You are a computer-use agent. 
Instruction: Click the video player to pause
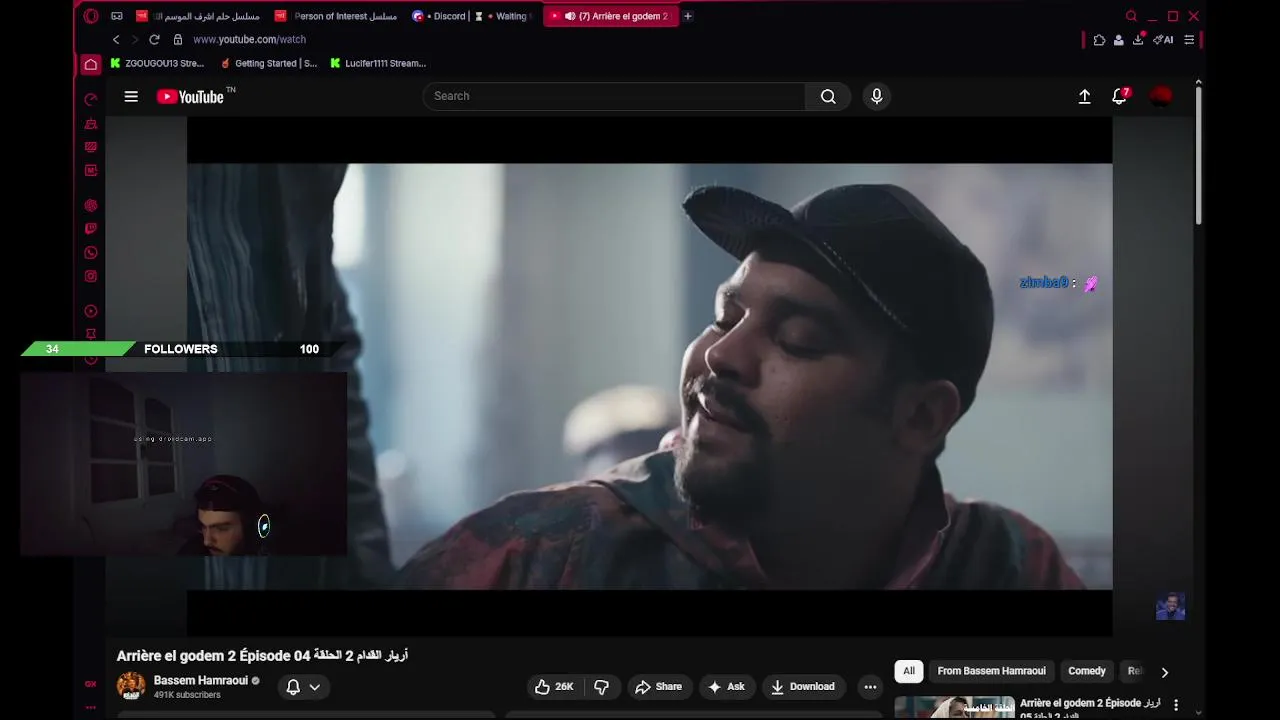point(649,376)
